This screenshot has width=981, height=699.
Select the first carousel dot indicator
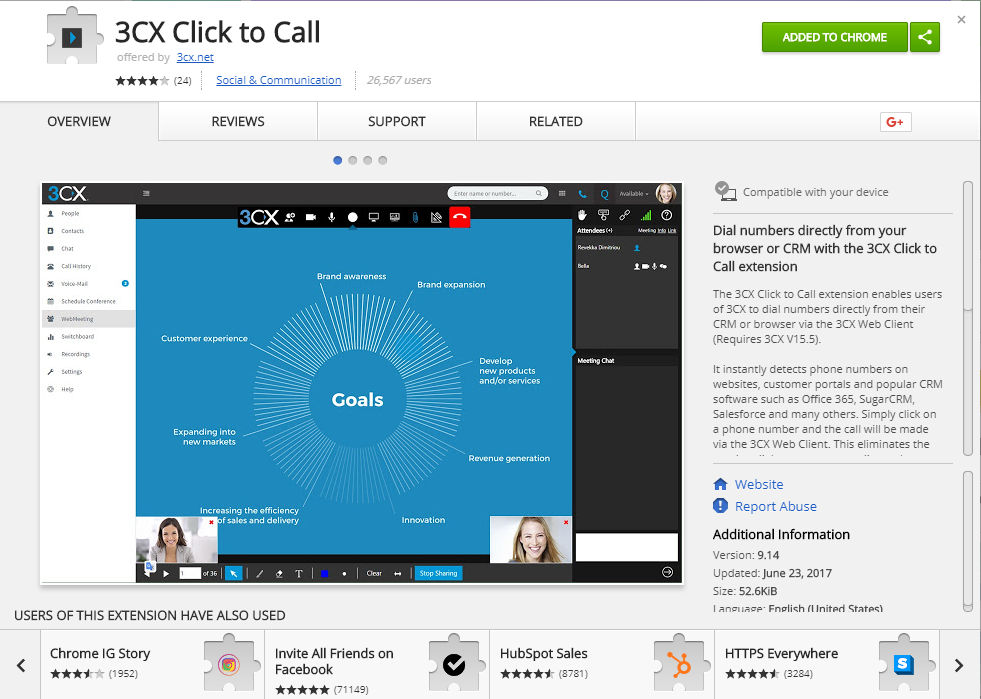tap(338, 160)
